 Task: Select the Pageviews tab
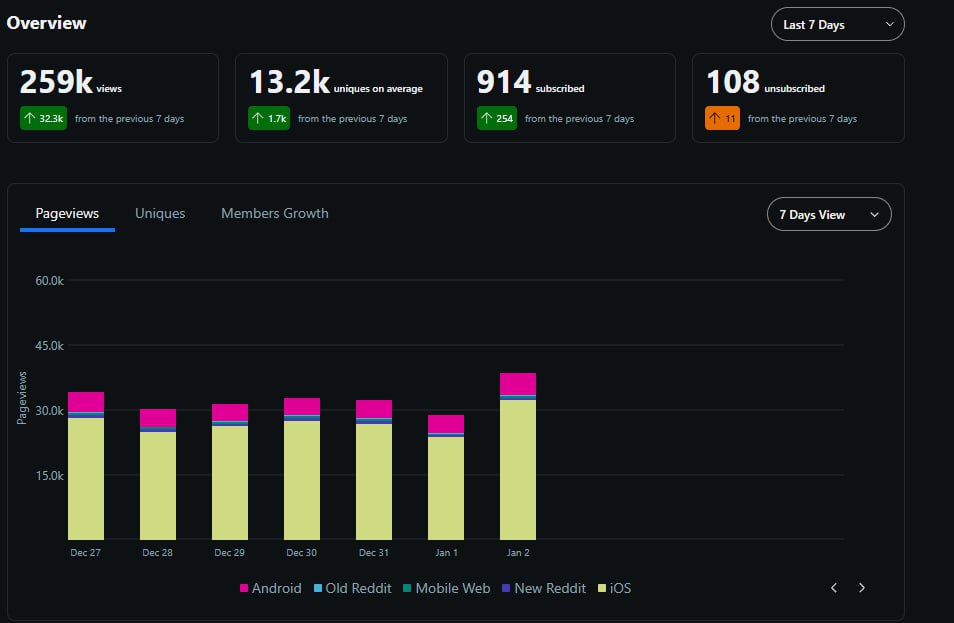67,214
